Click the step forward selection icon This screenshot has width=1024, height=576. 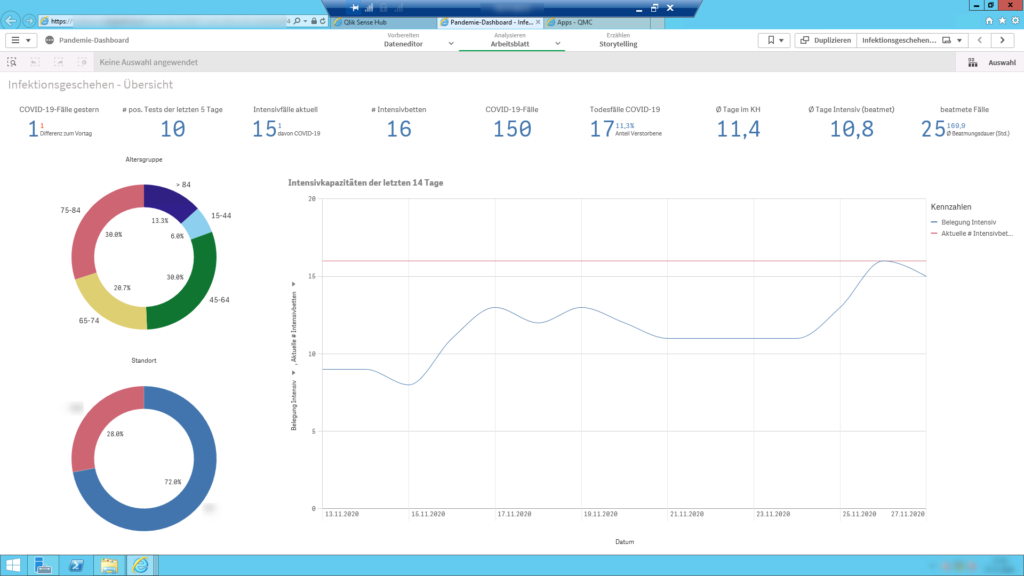(59, 62)
